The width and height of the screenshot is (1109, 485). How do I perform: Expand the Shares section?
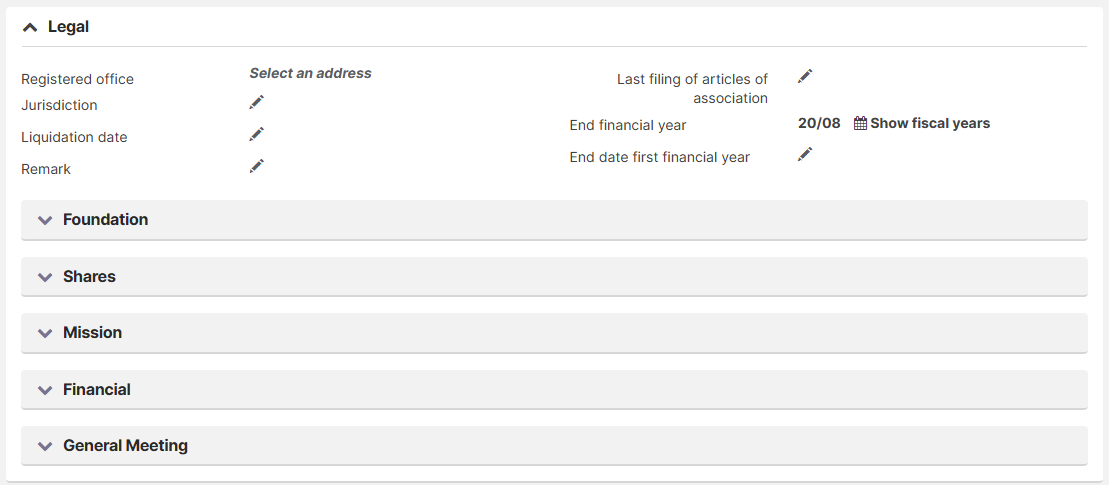tap(554, 276)
